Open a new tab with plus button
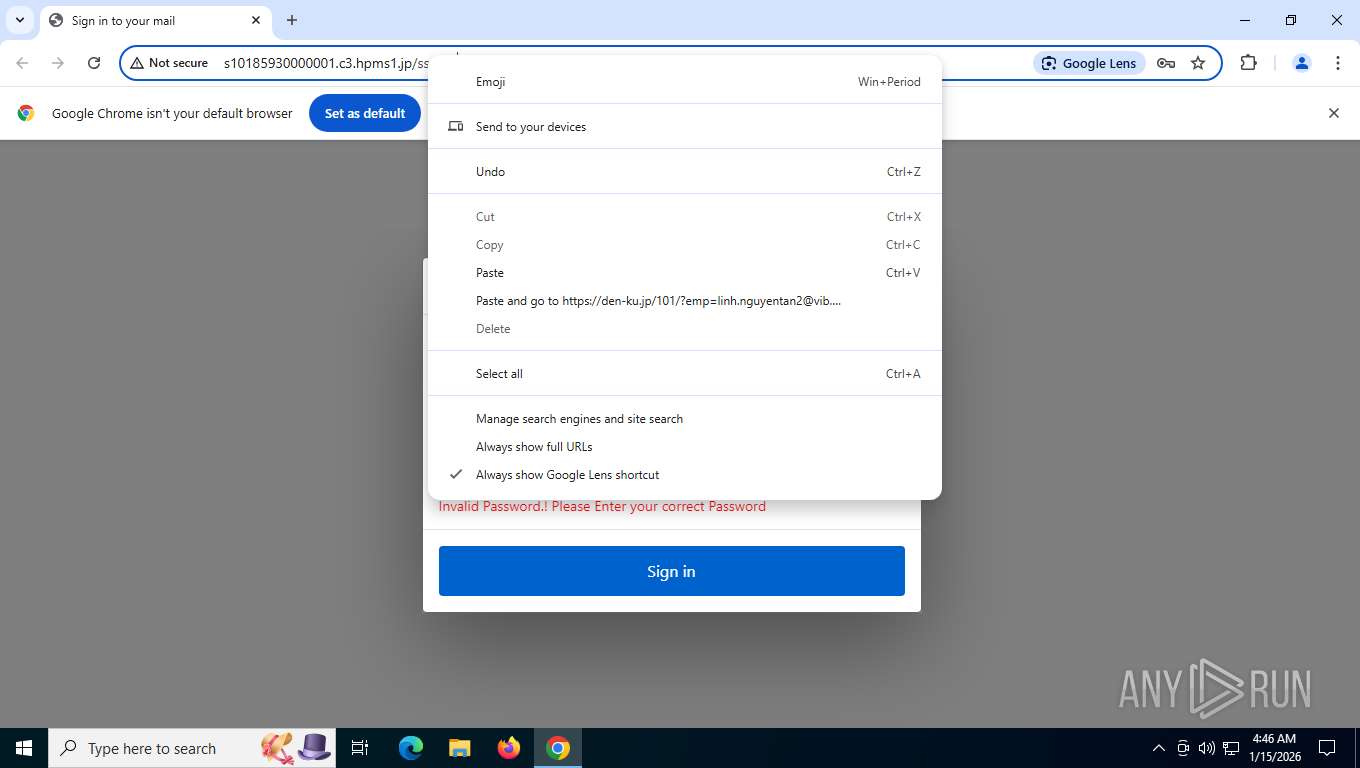This screenshot has height=768, width=1360. [292, 20]
